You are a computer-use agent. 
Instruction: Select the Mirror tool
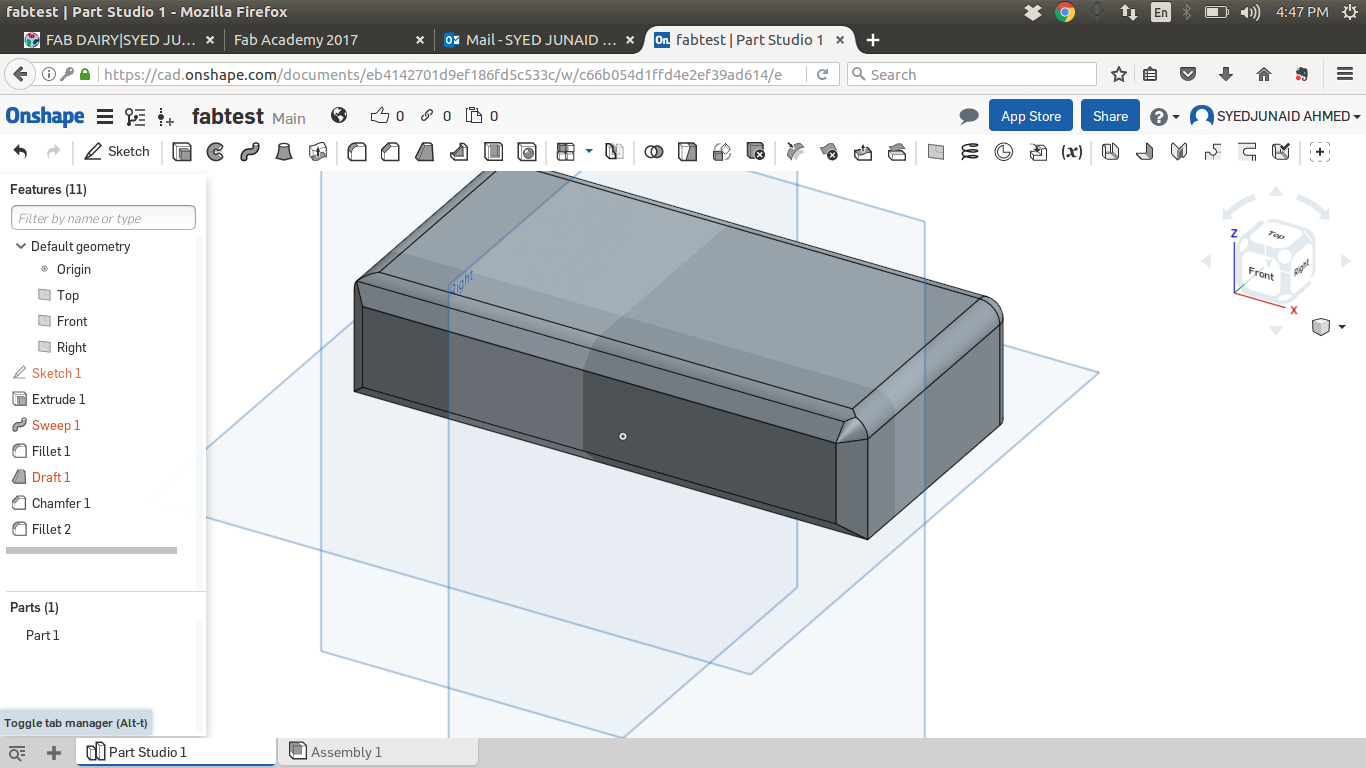pos(615,152)
